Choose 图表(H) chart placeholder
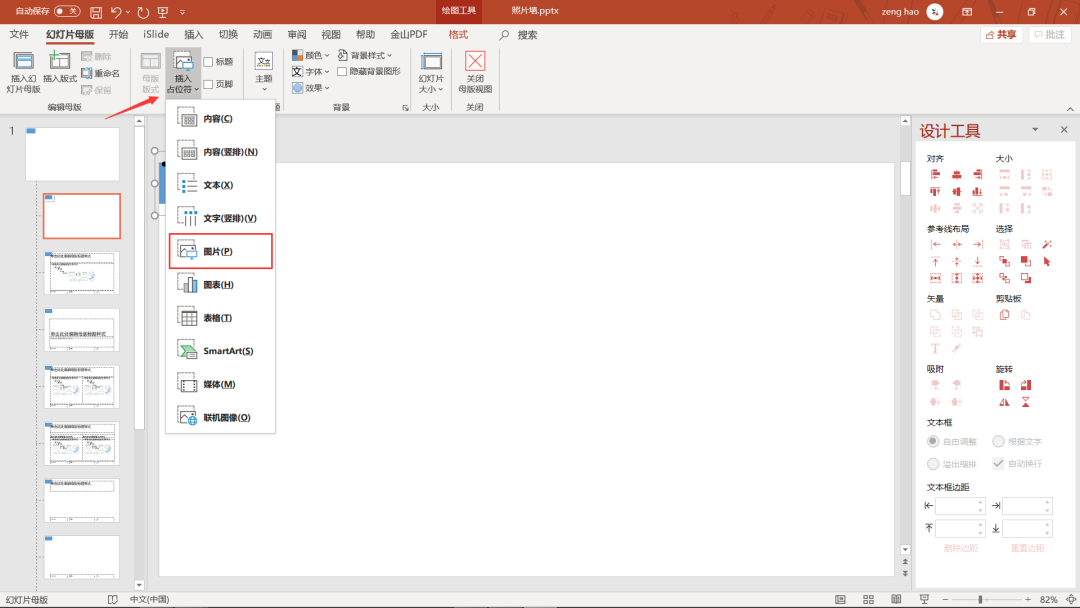The height and width of the screenshot is (608, 1080). (220, 284)
